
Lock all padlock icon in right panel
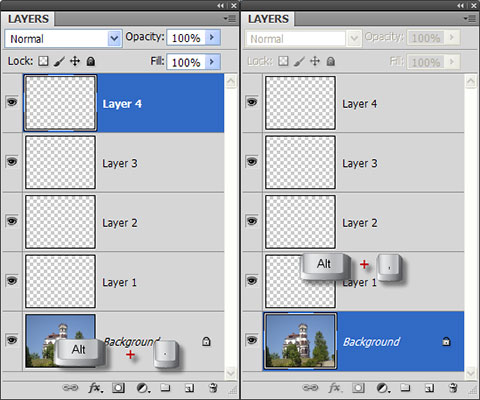coord(331,61)
